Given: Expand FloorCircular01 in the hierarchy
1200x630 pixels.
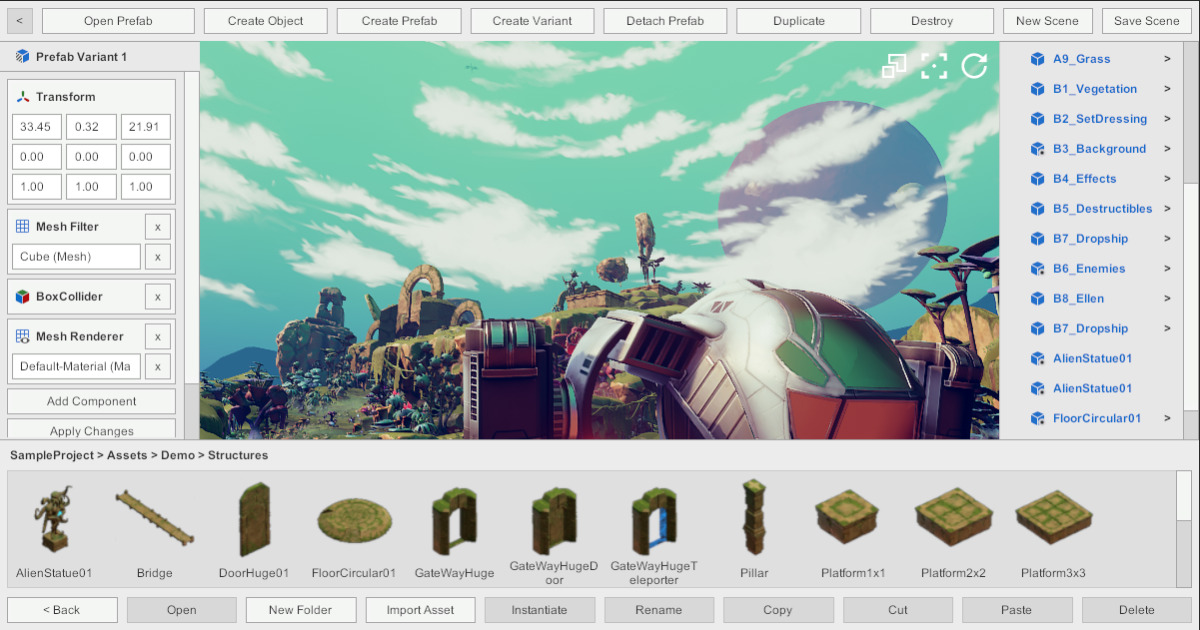Looking at the screenshot, I should 1166,419.
